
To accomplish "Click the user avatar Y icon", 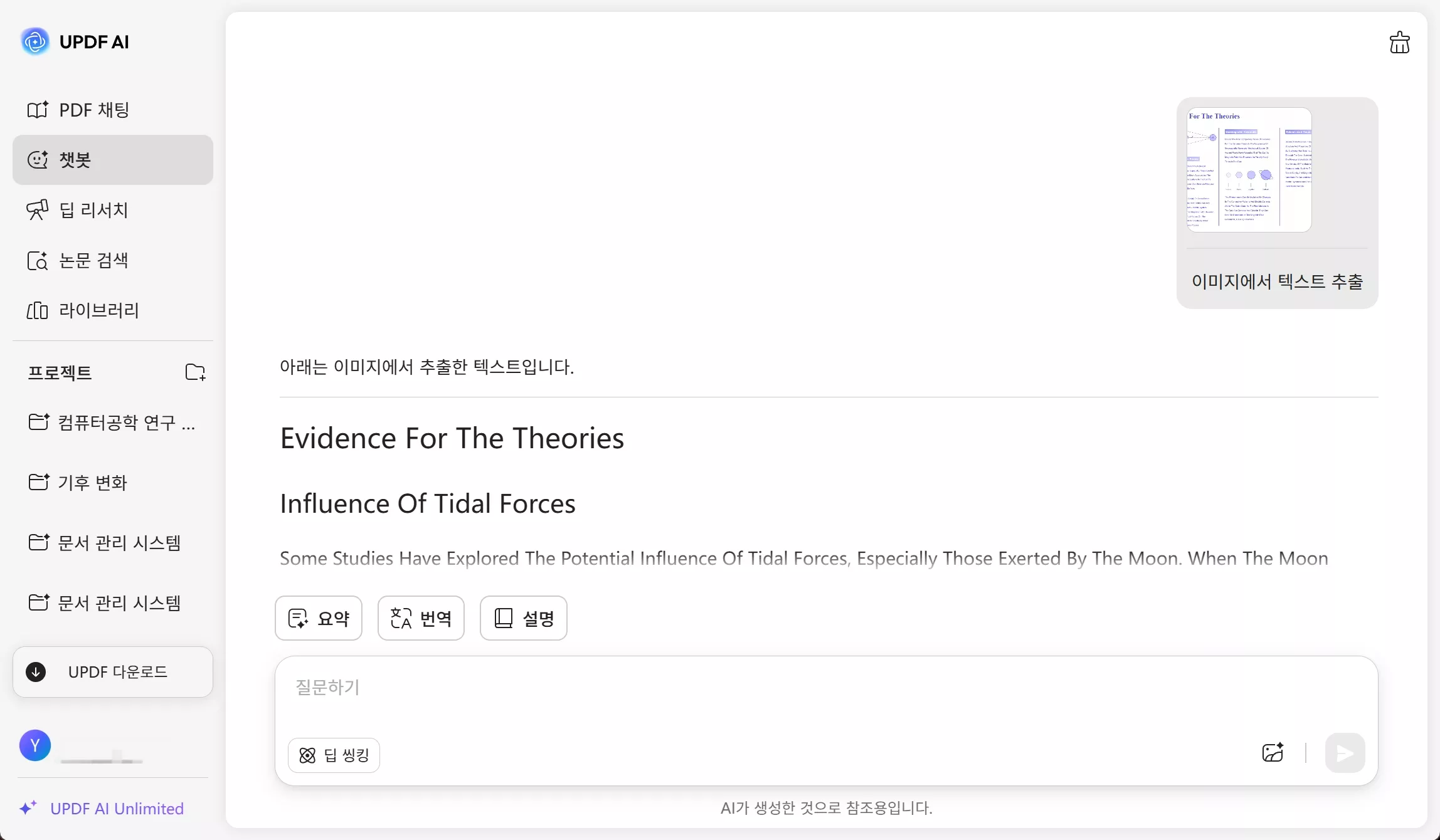I will coord(35,745).
